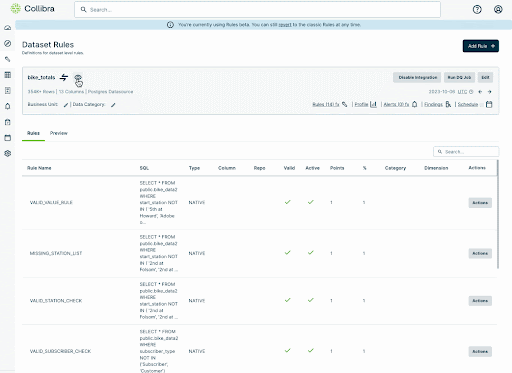Open the Rules (14) link
This screenshot has height=373, width=512.
point(326,105)
